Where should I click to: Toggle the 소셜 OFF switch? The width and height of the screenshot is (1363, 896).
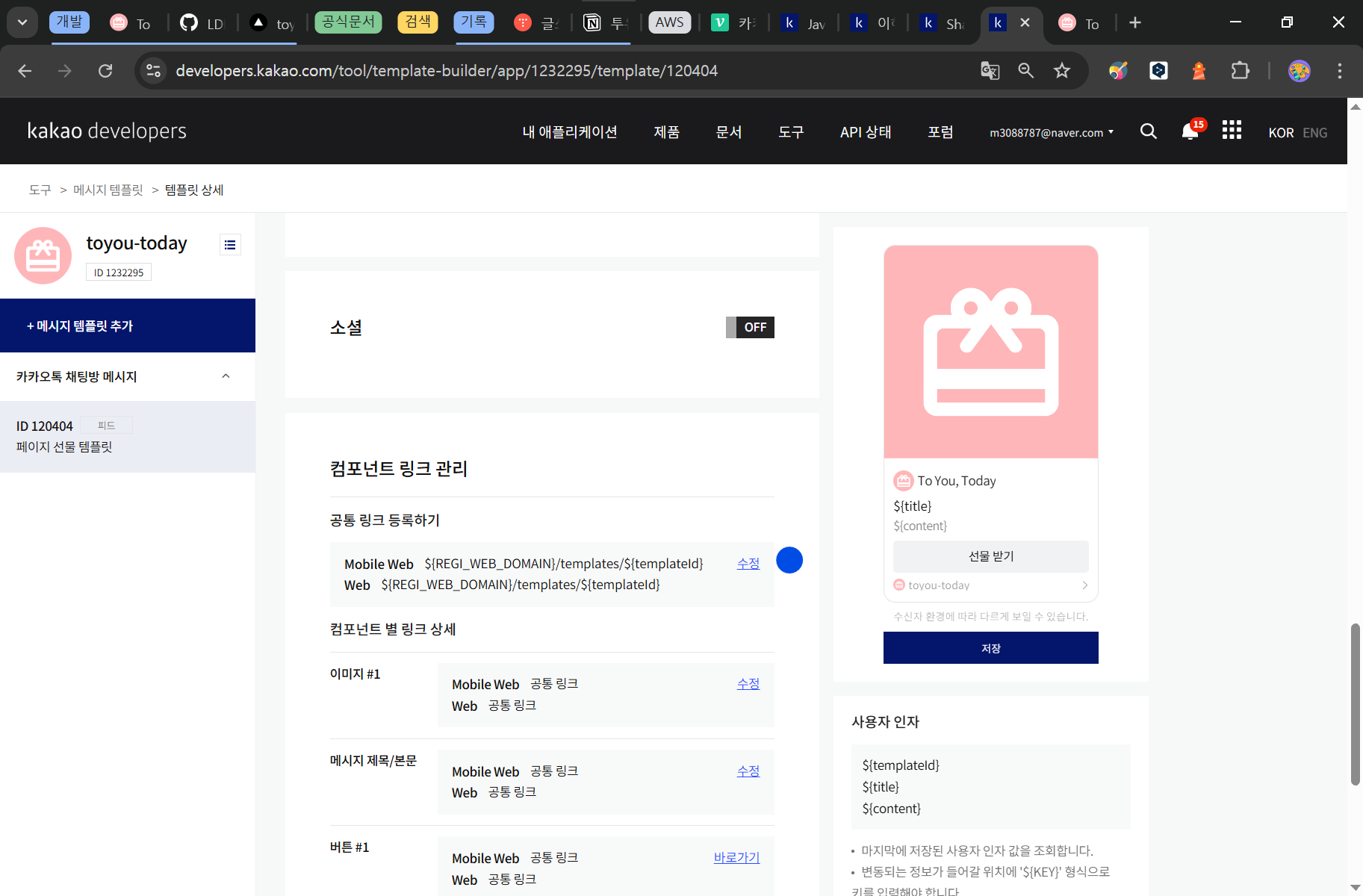point(750,327)
